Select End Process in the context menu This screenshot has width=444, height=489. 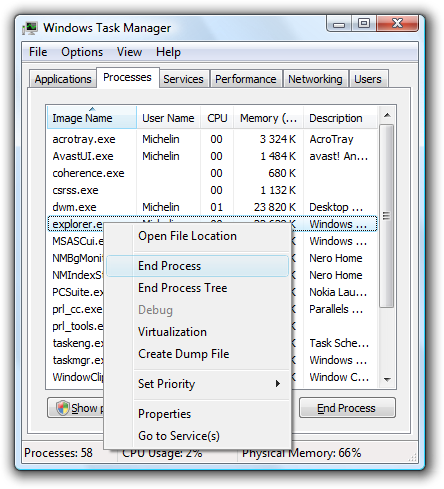tap(197, 266)
